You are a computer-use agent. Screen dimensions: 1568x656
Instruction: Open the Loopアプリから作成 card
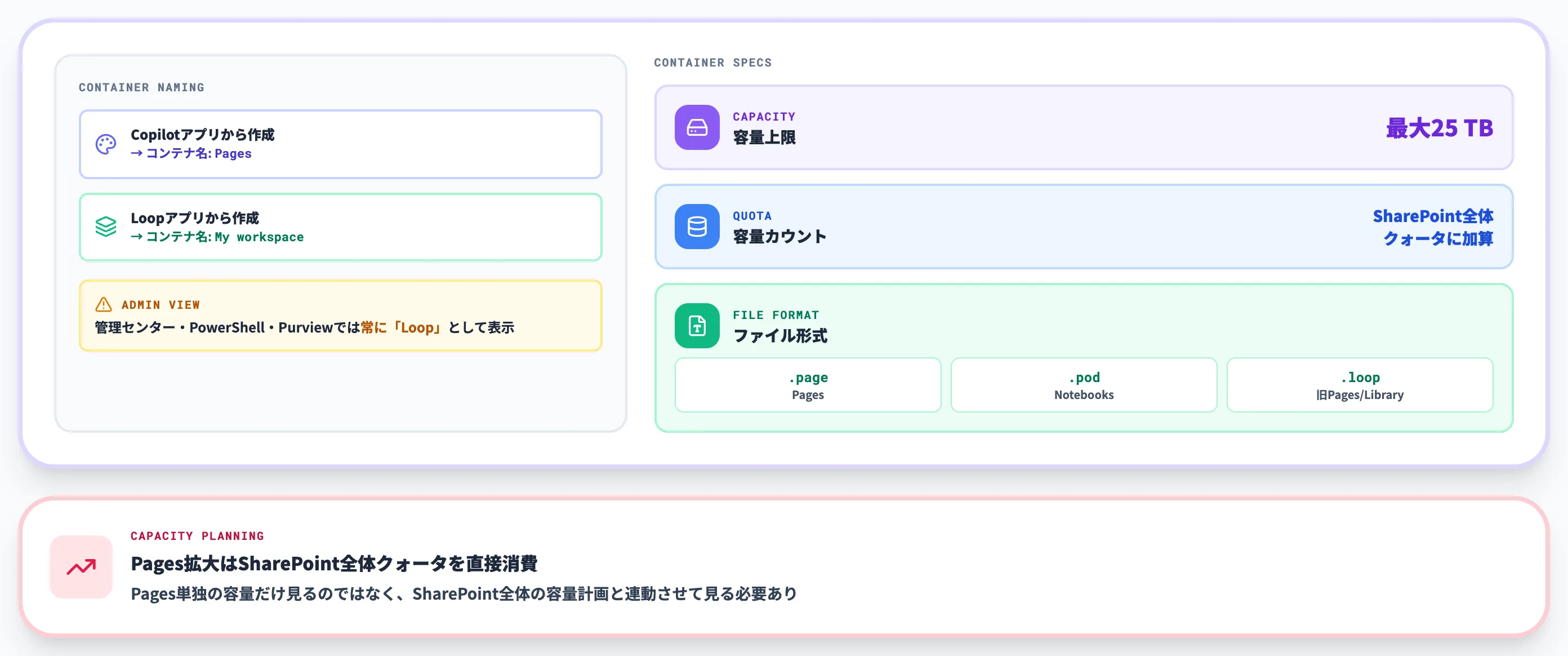pos(340,227)
